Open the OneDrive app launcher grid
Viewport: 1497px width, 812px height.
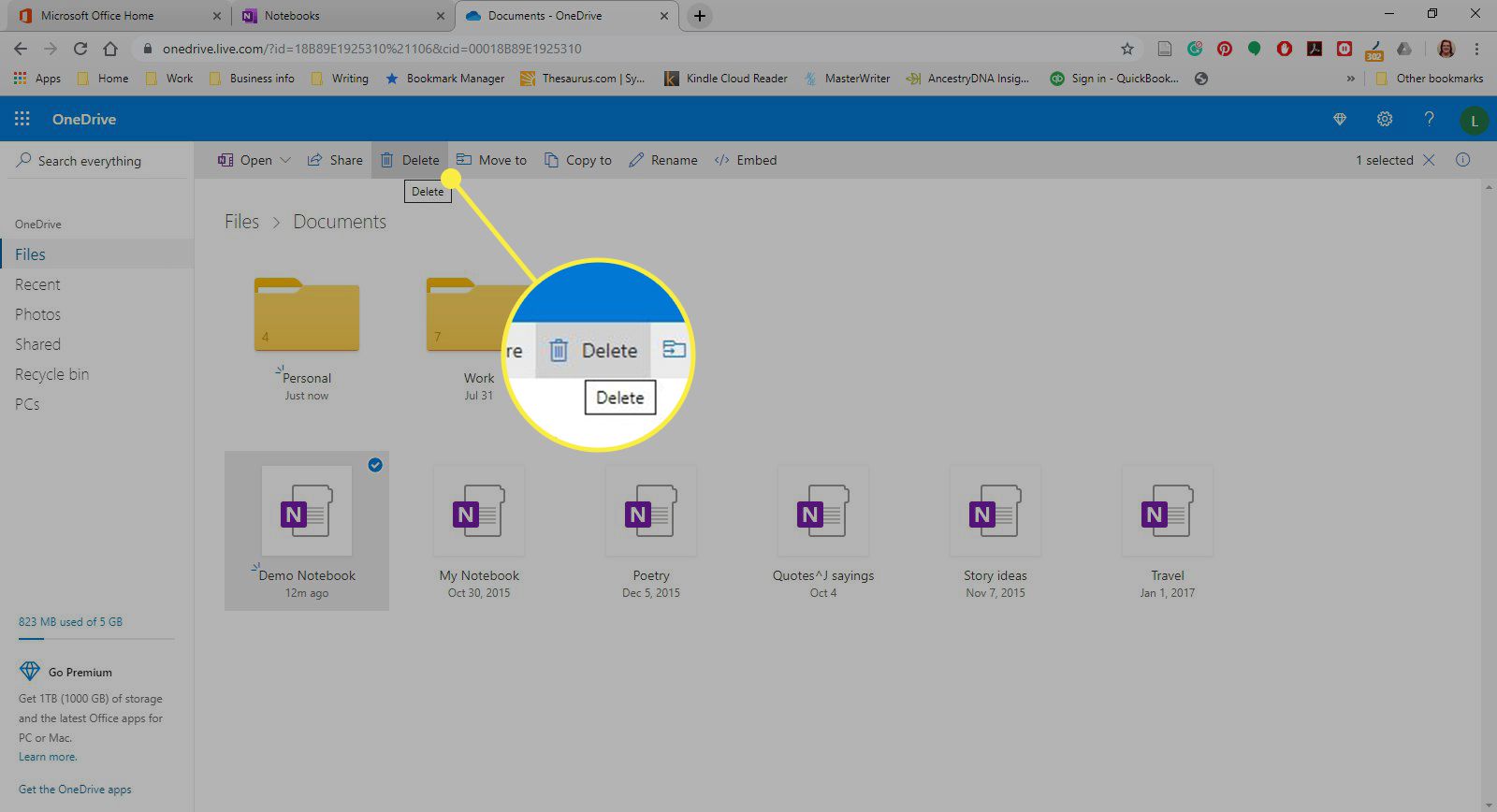[22, 119]
